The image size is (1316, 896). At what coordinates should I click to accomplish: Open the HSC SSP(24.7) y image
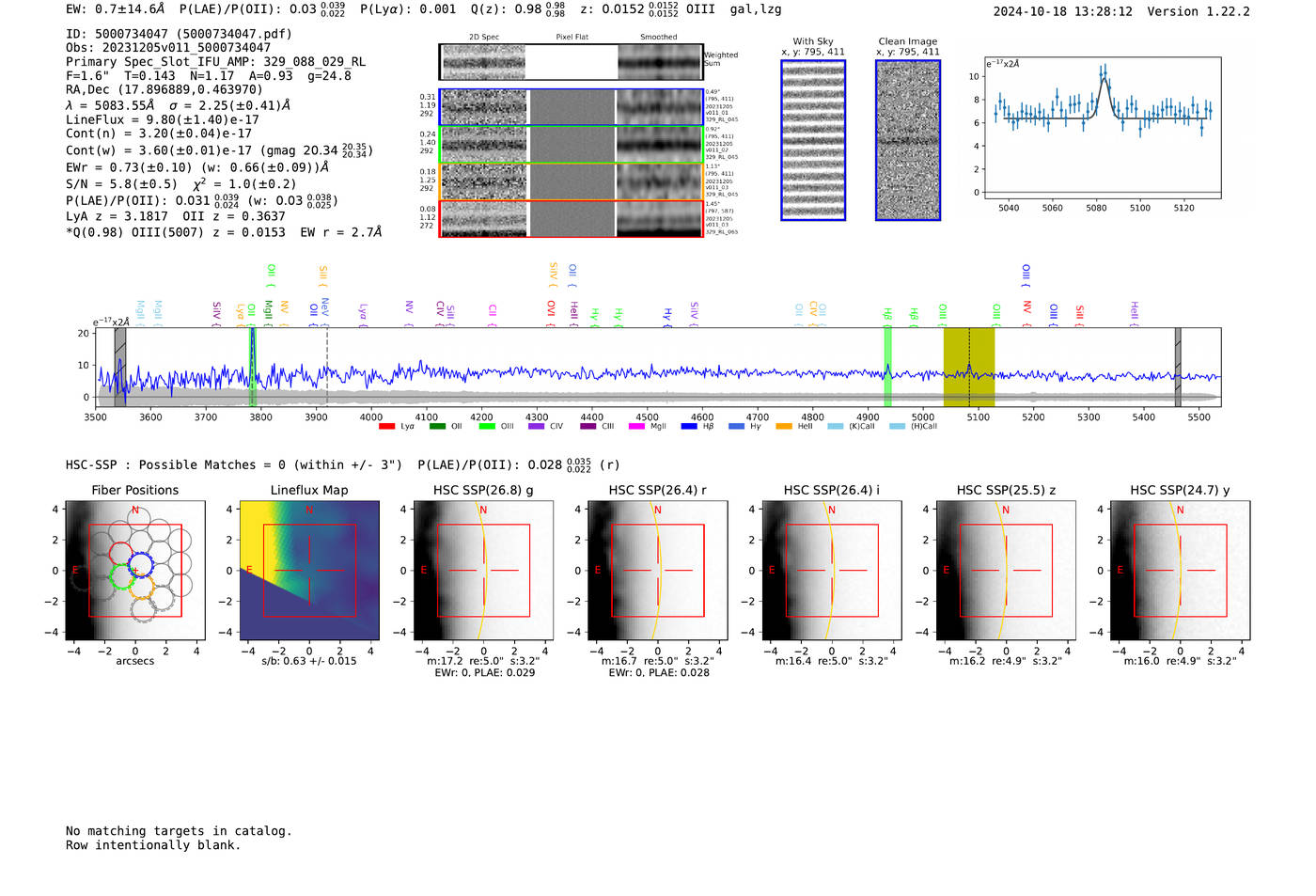[1180, 570]
